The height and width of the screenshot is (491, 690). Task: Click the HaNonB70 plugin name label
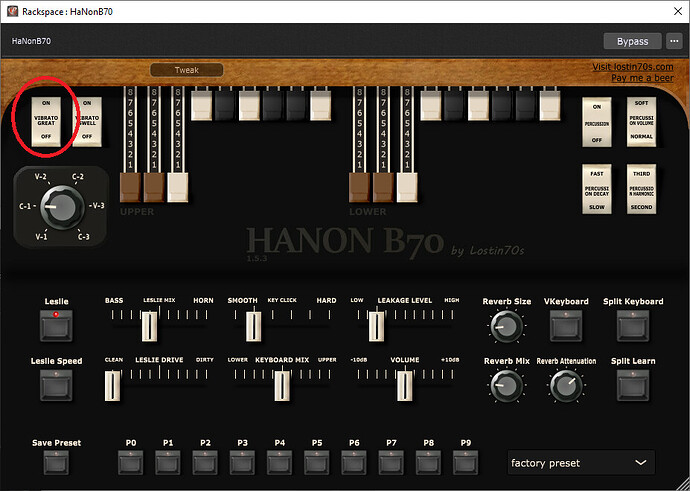point(31,41)
